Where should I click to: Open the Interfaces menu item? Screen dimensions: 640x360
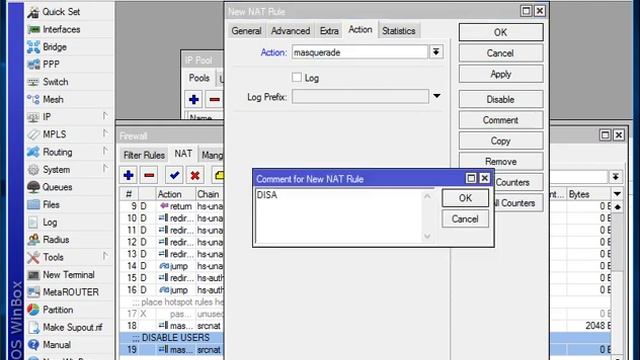point(61,29)
